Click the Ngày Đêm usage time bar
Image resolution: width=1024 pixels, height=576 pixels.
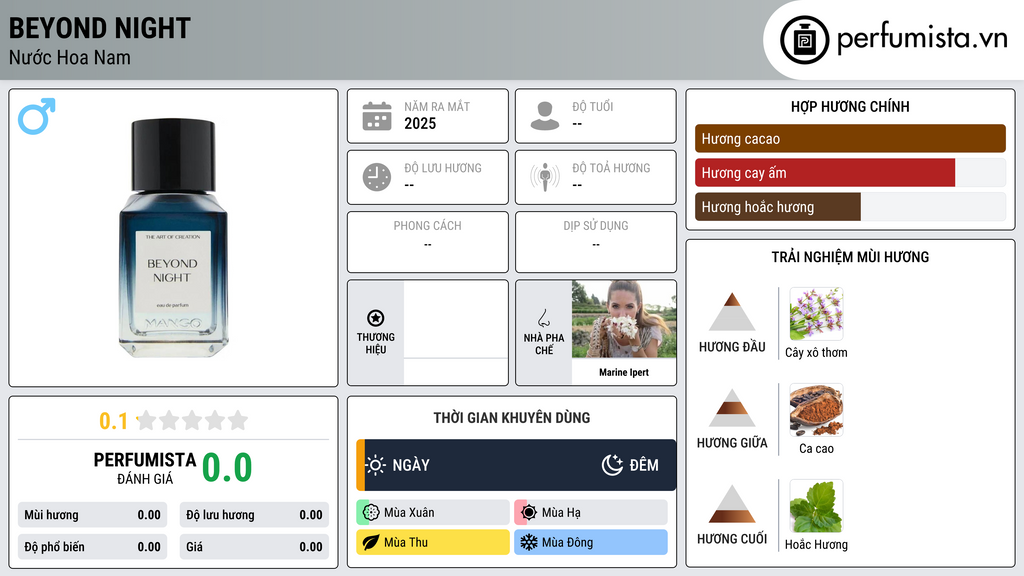point(516,465)
